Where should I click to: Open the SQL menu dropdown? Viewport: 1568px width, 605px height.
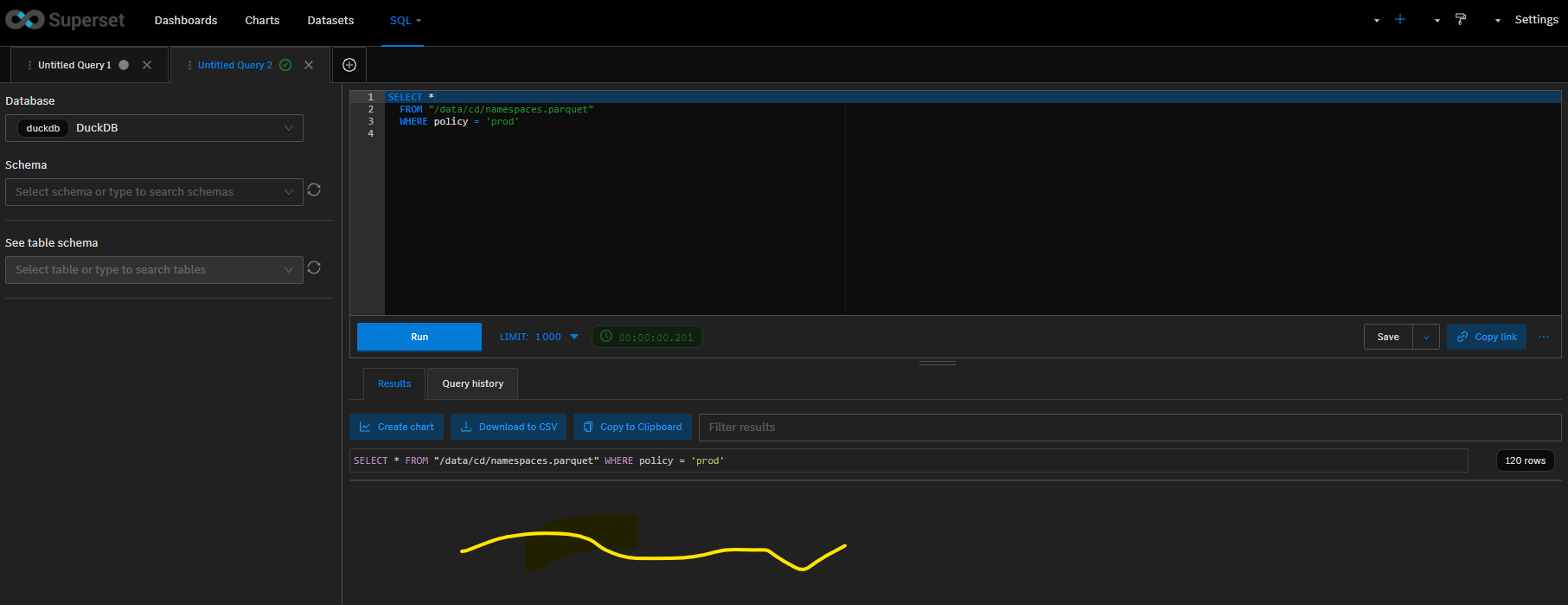[x=405, y=20]
